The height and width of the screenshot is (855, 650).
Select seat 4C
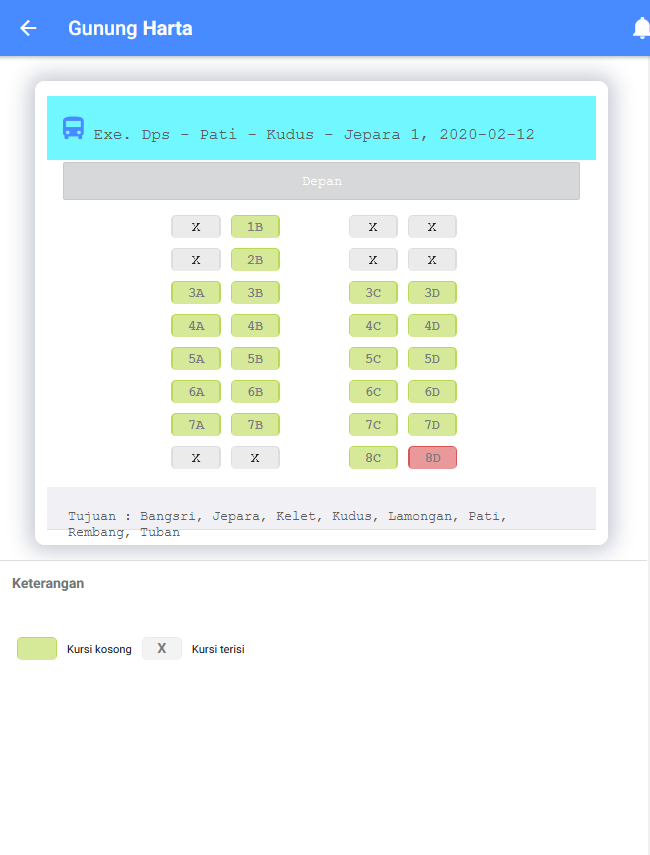(373, 326)
